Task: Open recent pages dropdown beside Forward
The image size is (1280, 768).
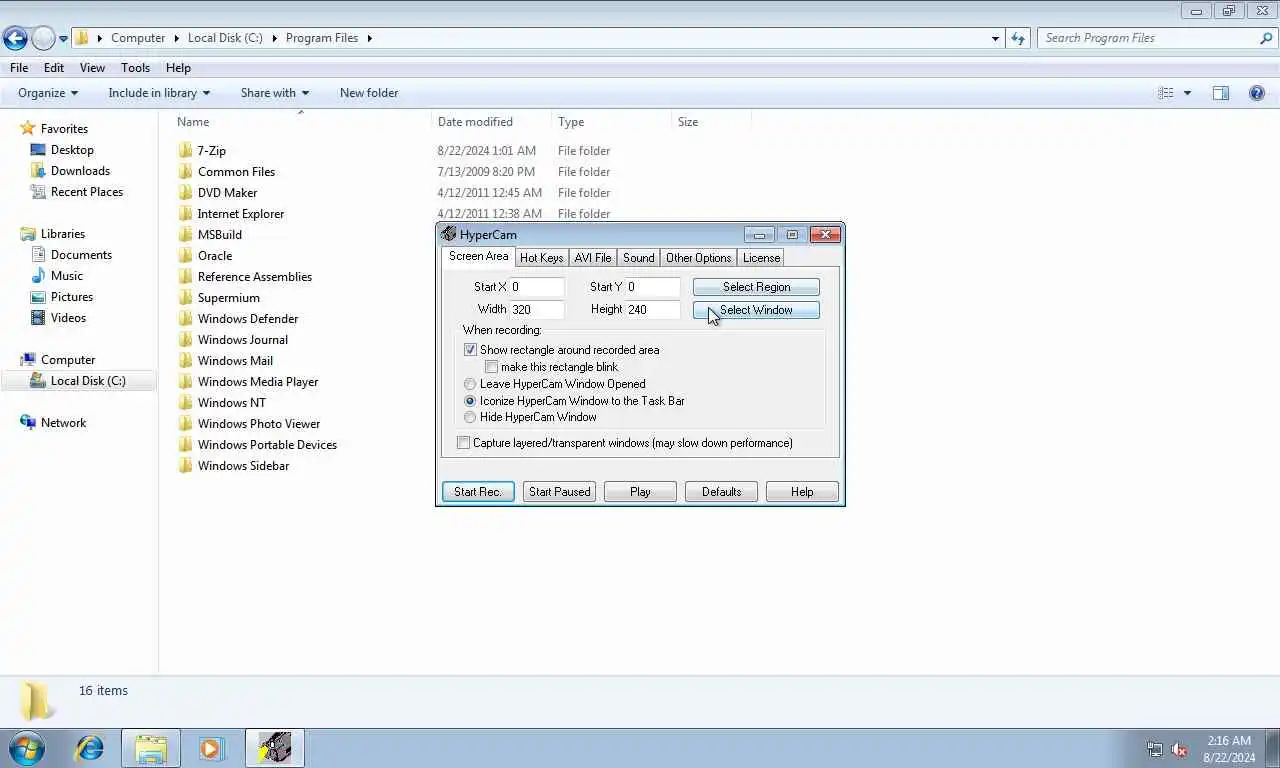Action: click(x=63, y=38)
